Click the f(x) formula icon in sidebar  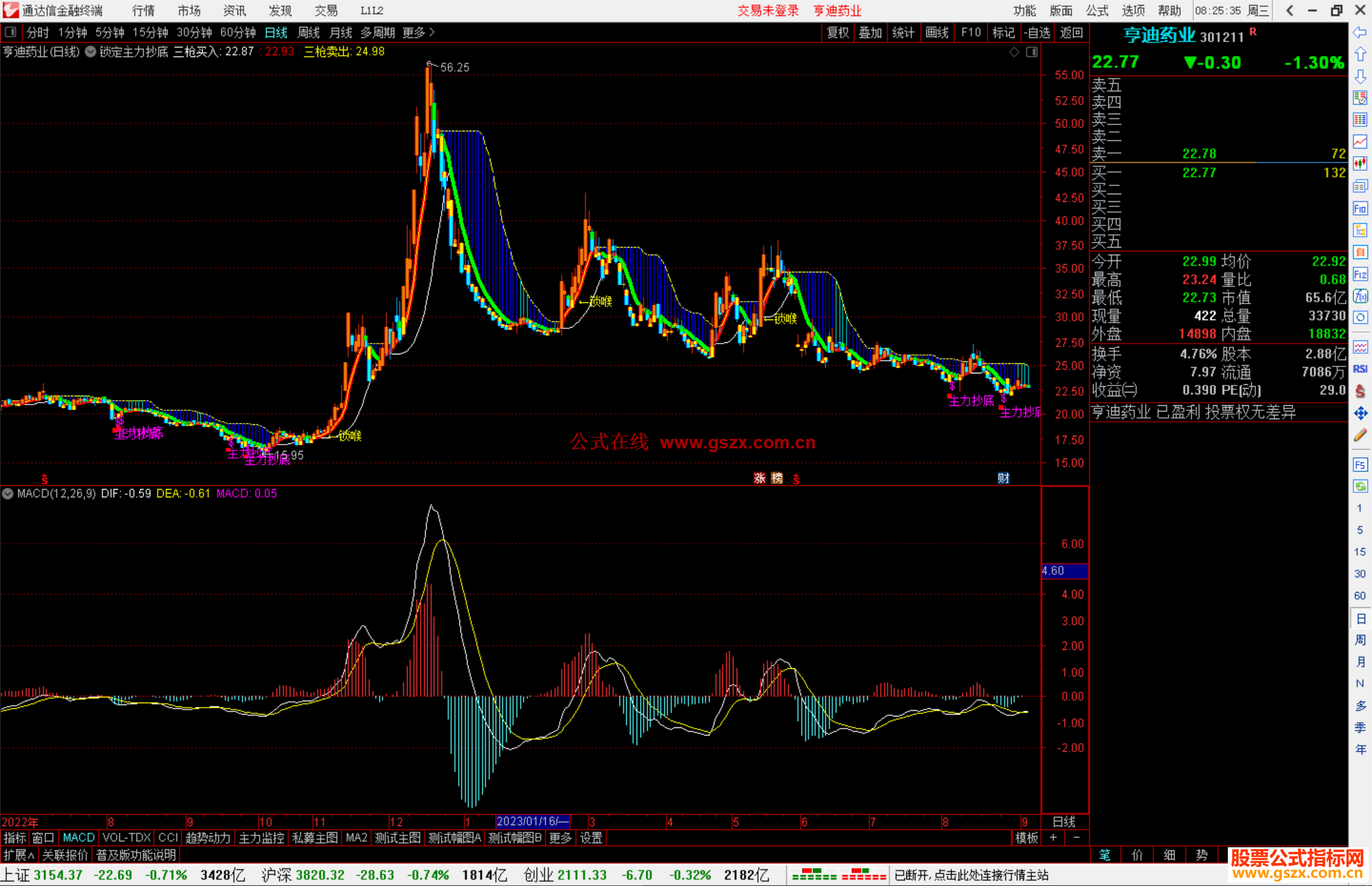pos(1360,296)
